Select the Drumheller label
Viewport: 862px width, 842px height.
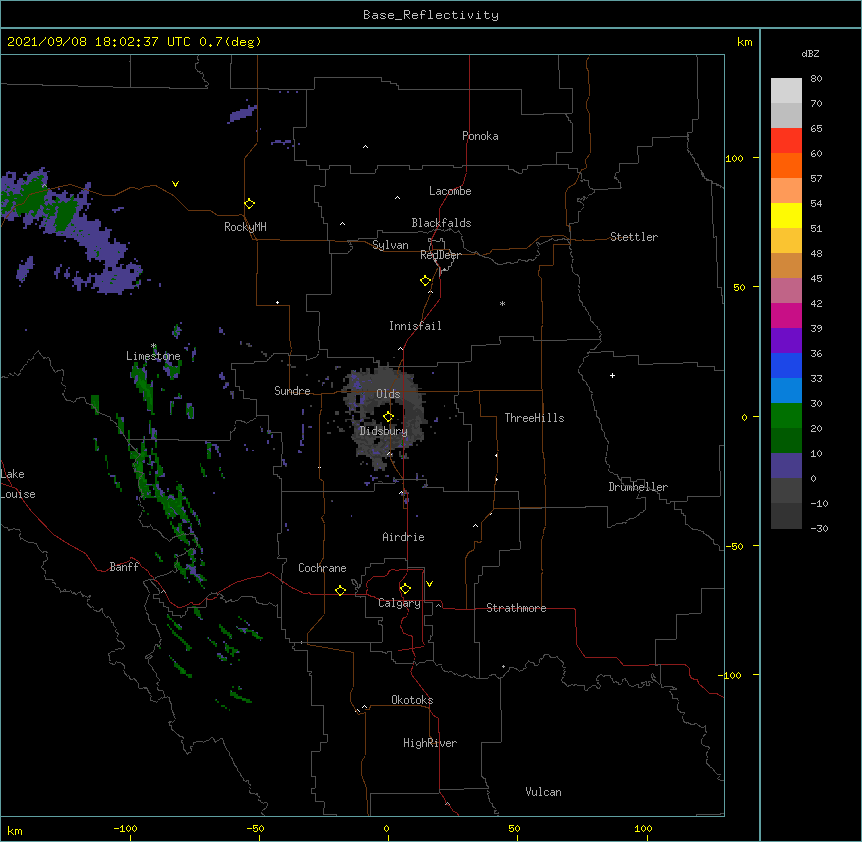tap(638, 487)
